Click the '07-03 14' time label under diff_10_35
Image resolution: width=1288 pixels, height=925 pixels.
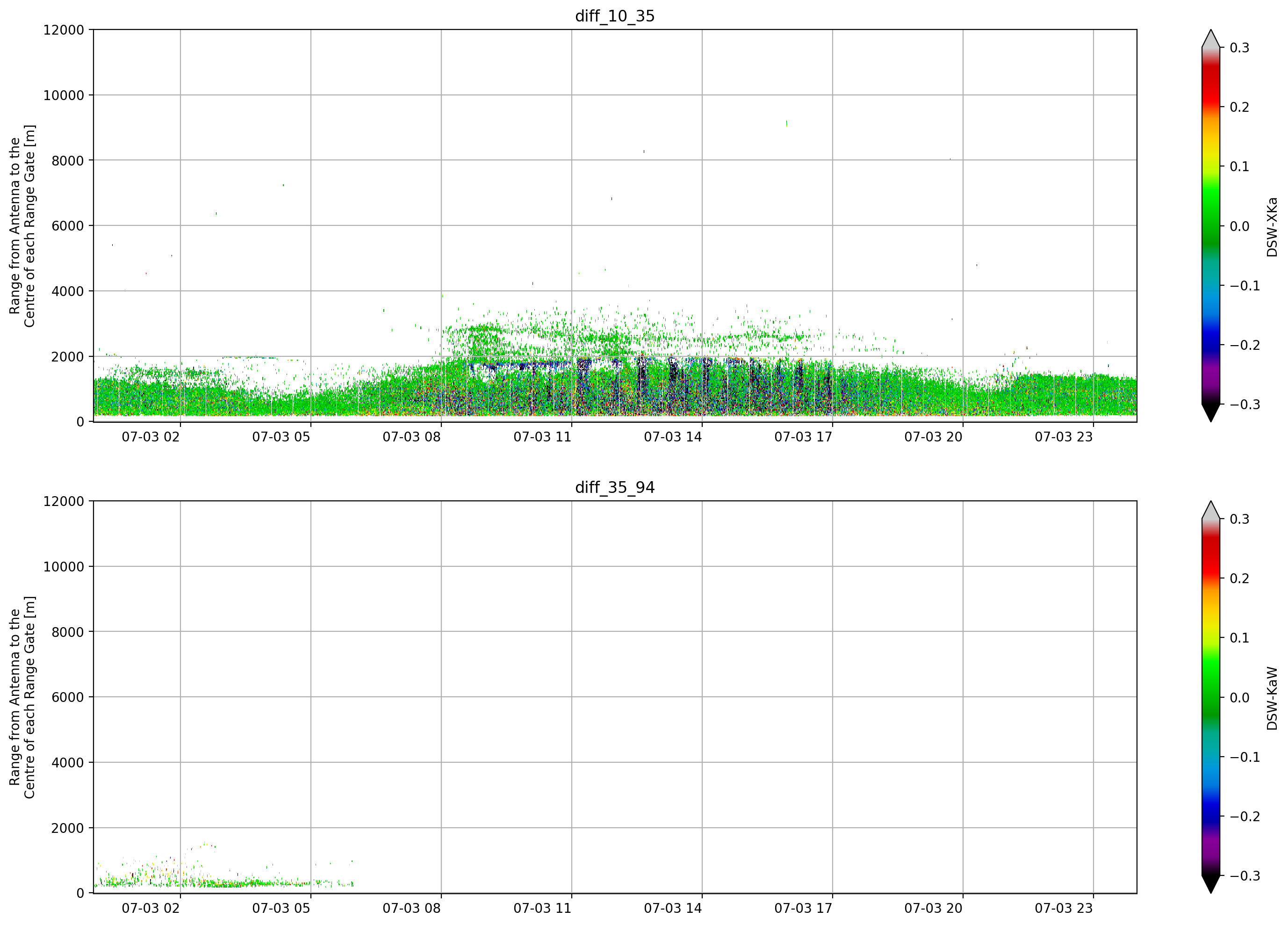pyautogui.click(x=673, y=437)
